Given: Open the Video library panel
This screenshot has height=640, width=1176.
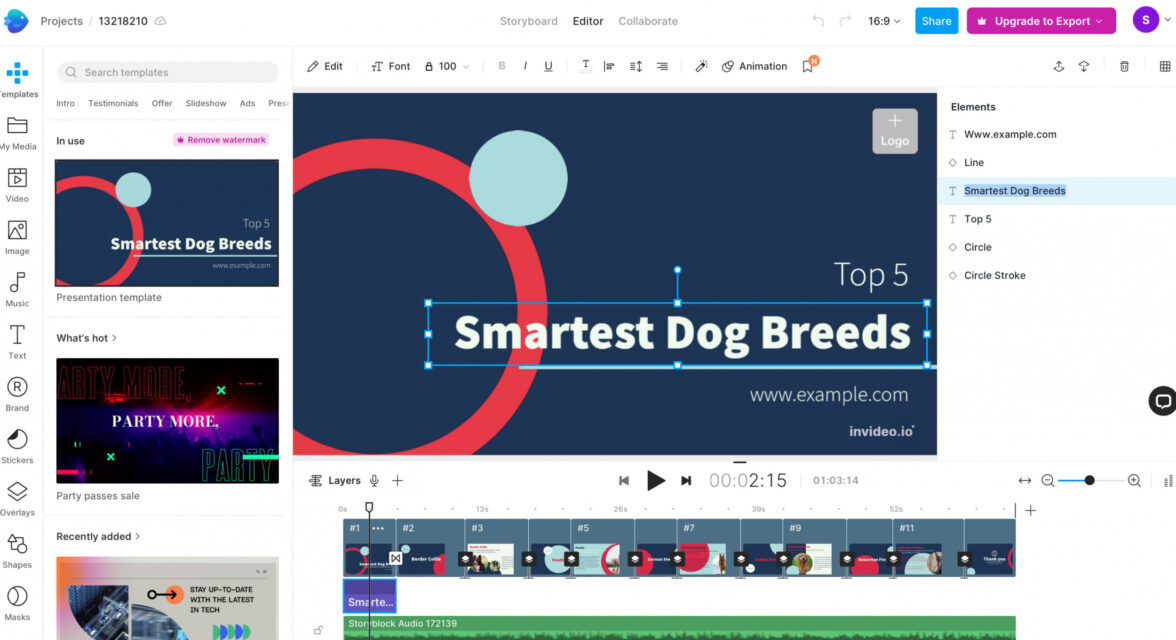Looking at the screenshot, I should (17, 185).
